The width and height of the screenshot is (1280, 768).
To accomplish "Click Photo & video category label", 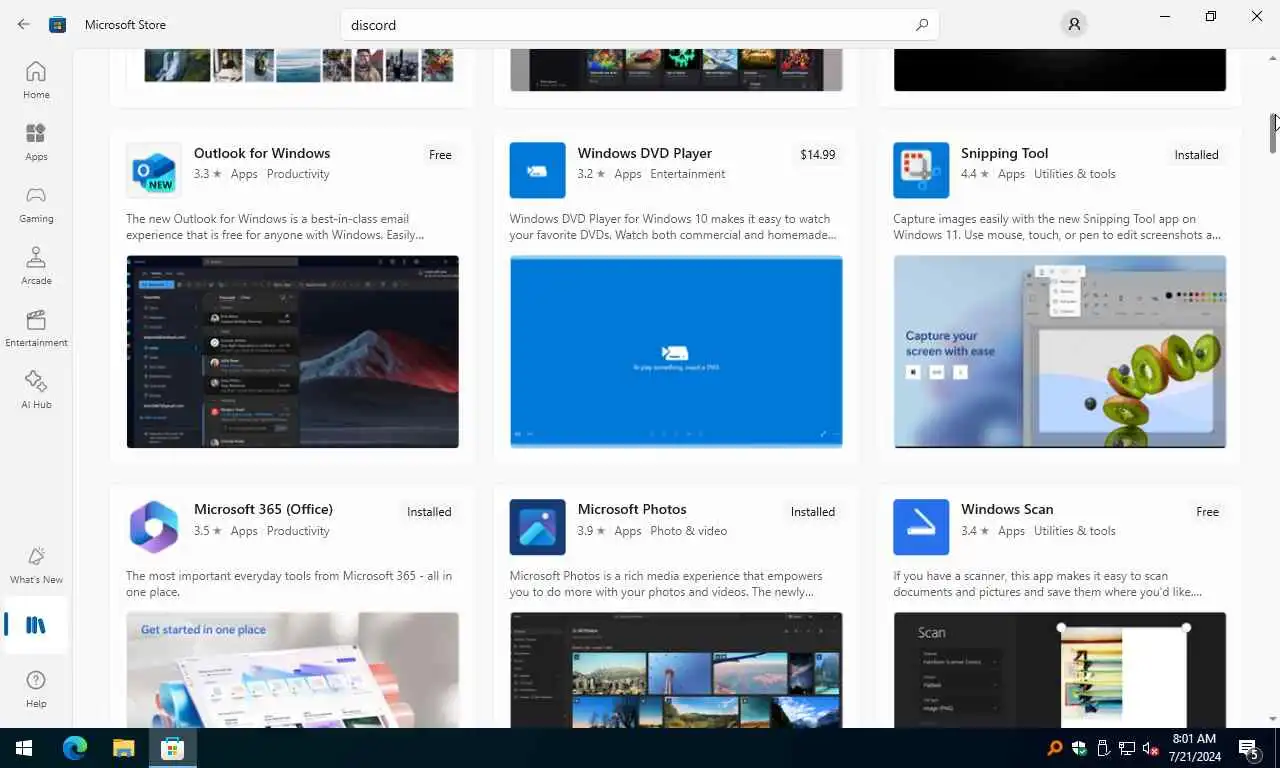I will pyautogui.click(x=689, y=531).
